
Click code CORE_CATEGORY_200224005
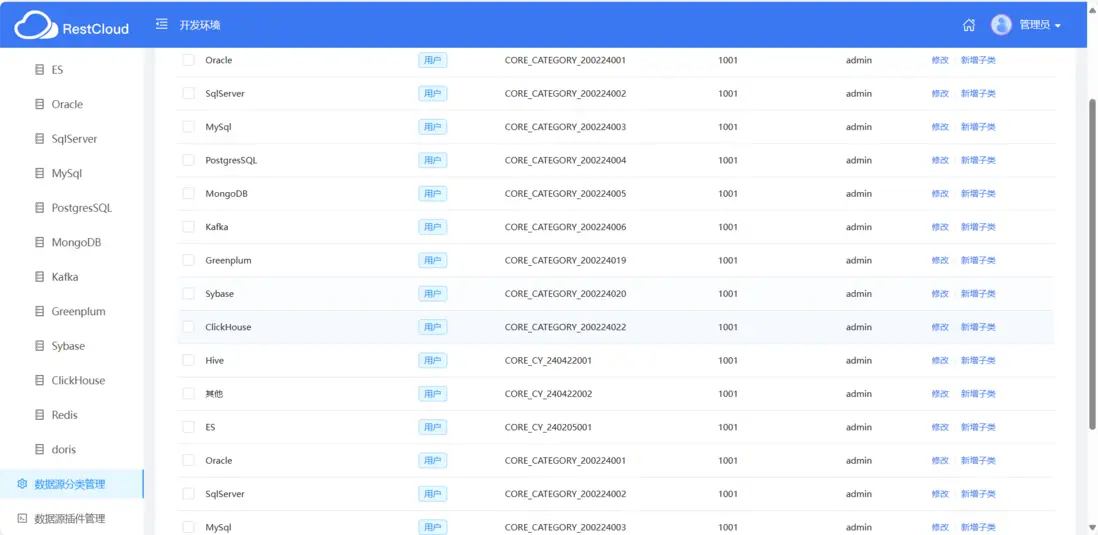[x=565, y=193]
